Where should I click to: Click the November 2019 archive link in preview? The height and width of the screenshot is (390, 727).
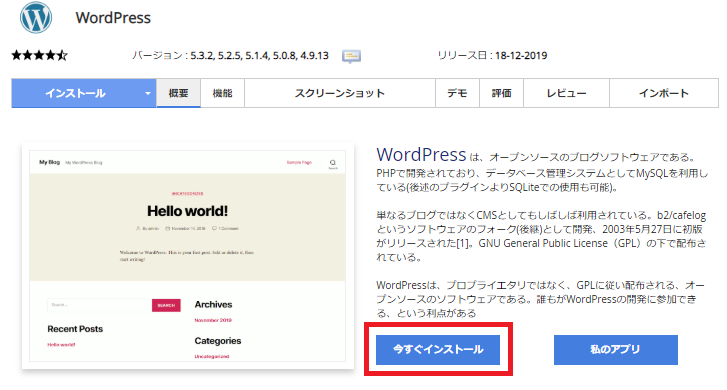(213, 320)
